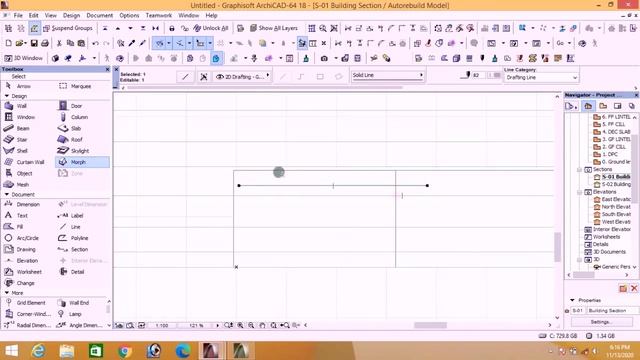Click the Print icon in toolbar

pos(45,43)
